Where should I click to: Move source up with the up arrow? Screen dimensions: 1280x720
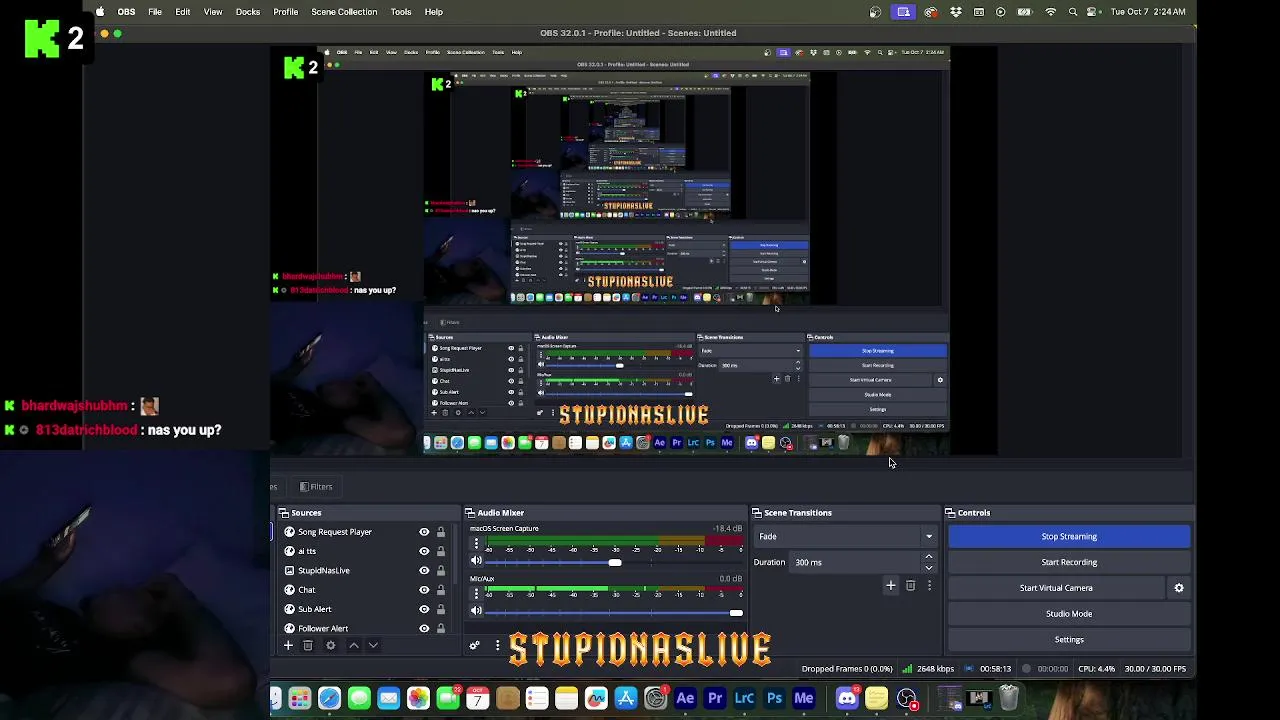[x=353, y=646]
